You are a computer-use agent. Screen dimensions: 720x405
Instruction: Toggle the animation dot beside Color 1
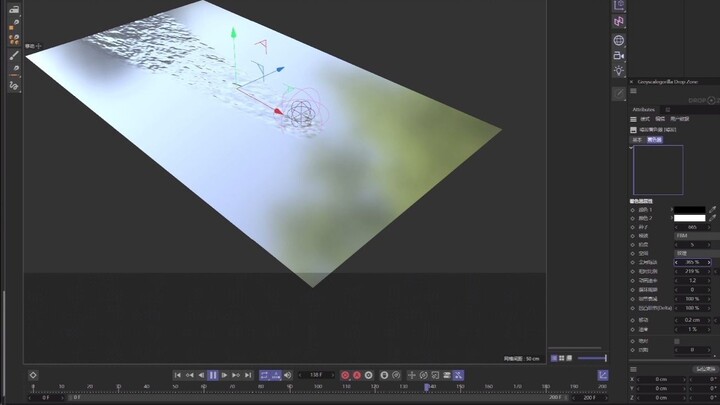(632, 210)
